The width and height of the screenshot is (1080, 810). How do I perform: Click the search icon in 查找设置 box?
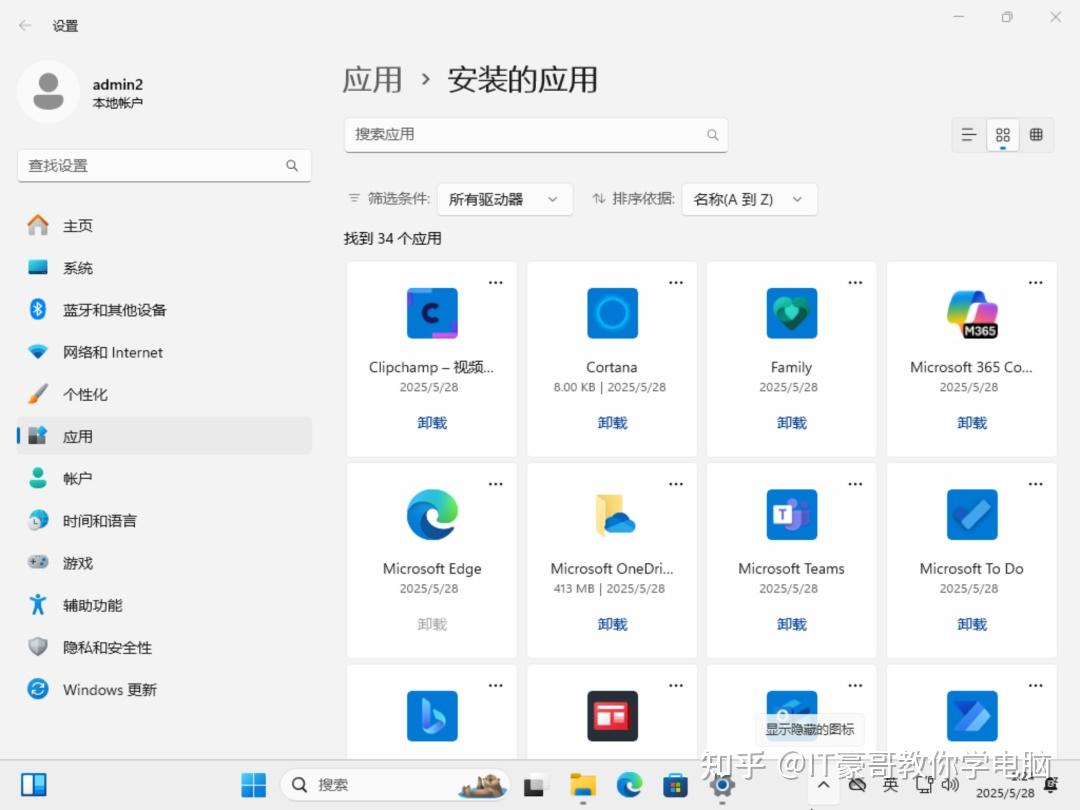click(291, 165)
